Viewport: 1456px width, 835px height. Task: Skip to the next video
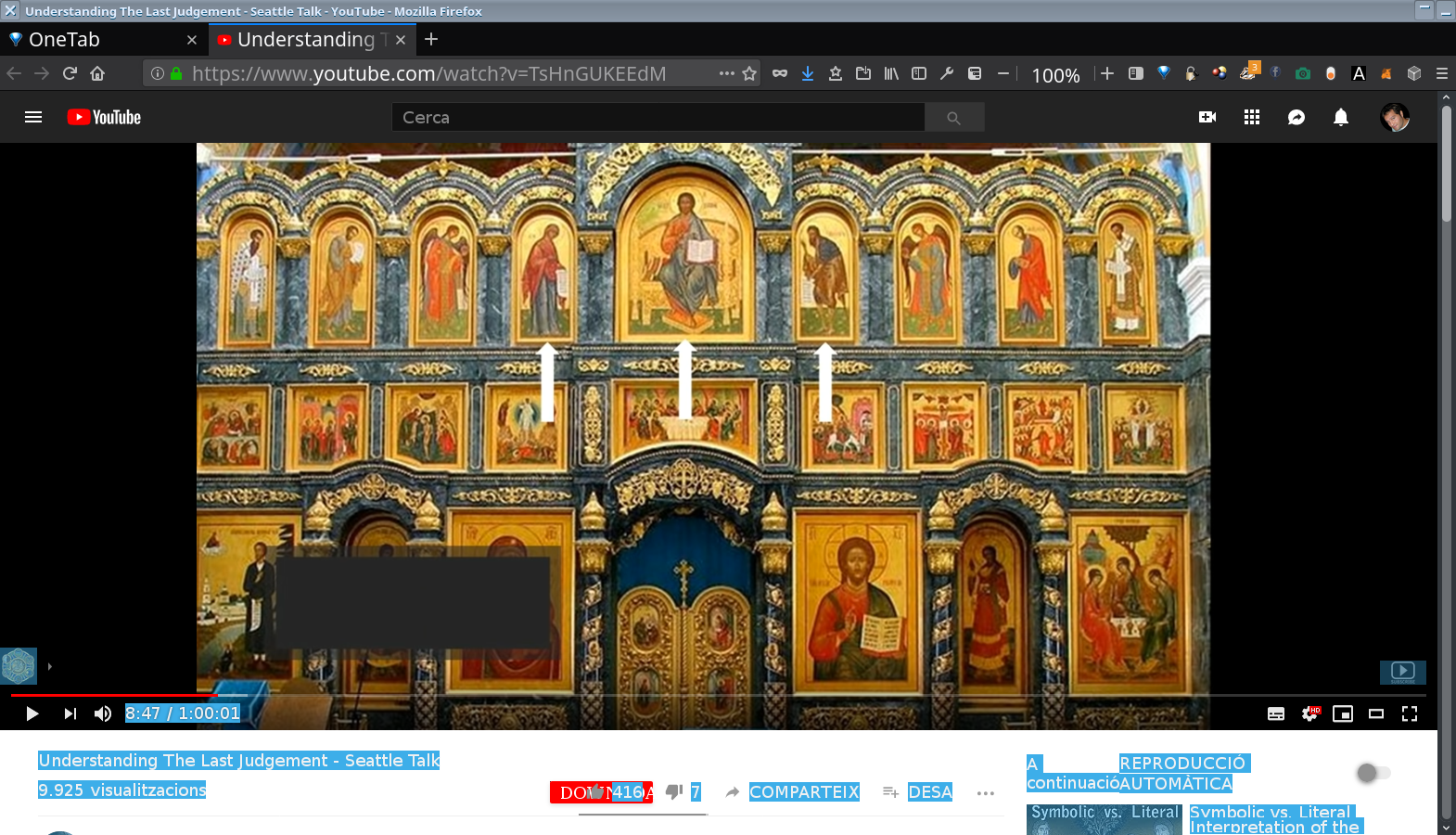pyautogui.click(x=70, y=713)
